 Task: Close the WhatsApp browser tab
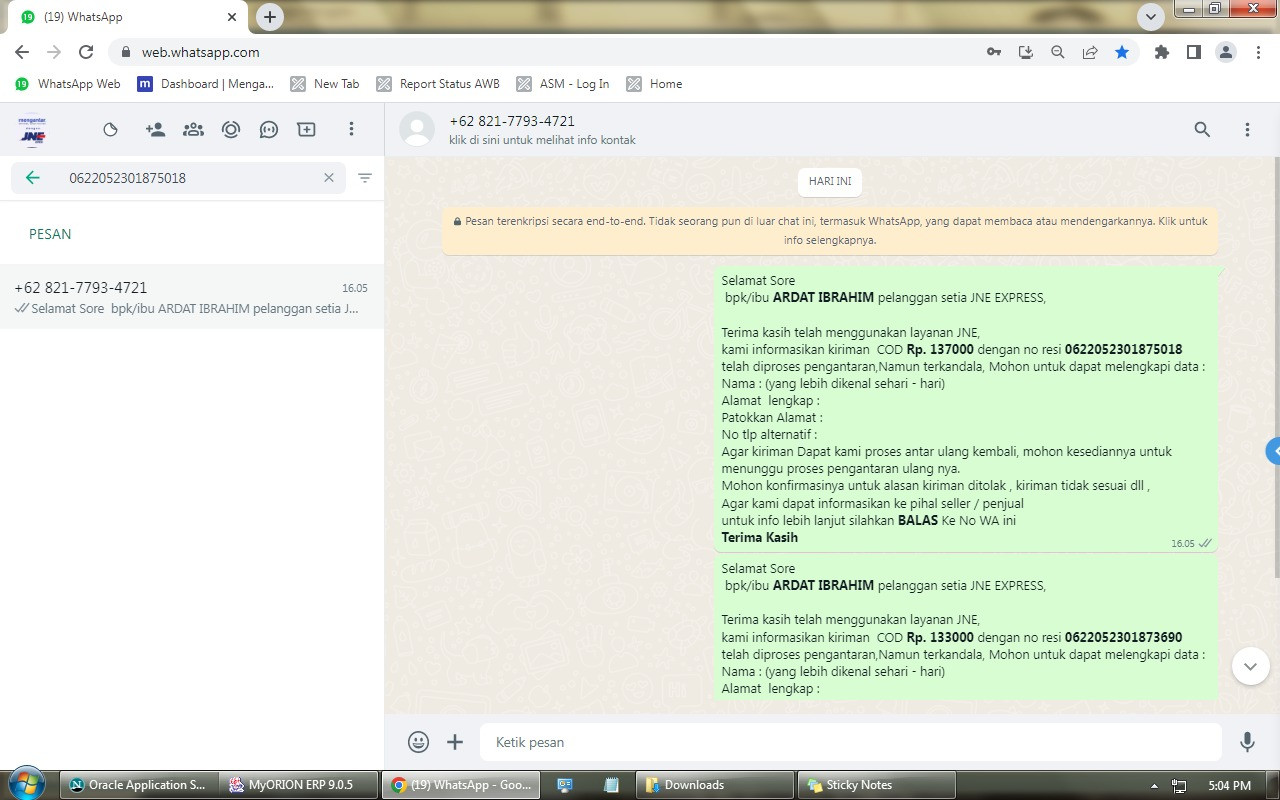(x=232, y=17)
